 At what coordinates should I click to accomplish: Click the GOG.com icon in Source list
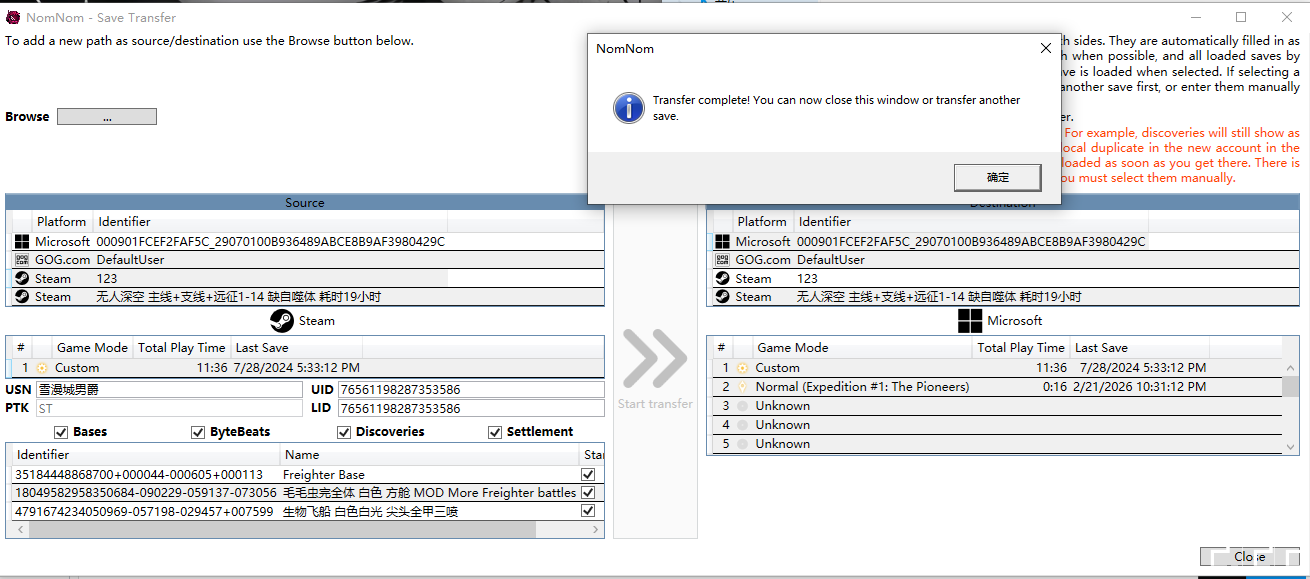22,260
